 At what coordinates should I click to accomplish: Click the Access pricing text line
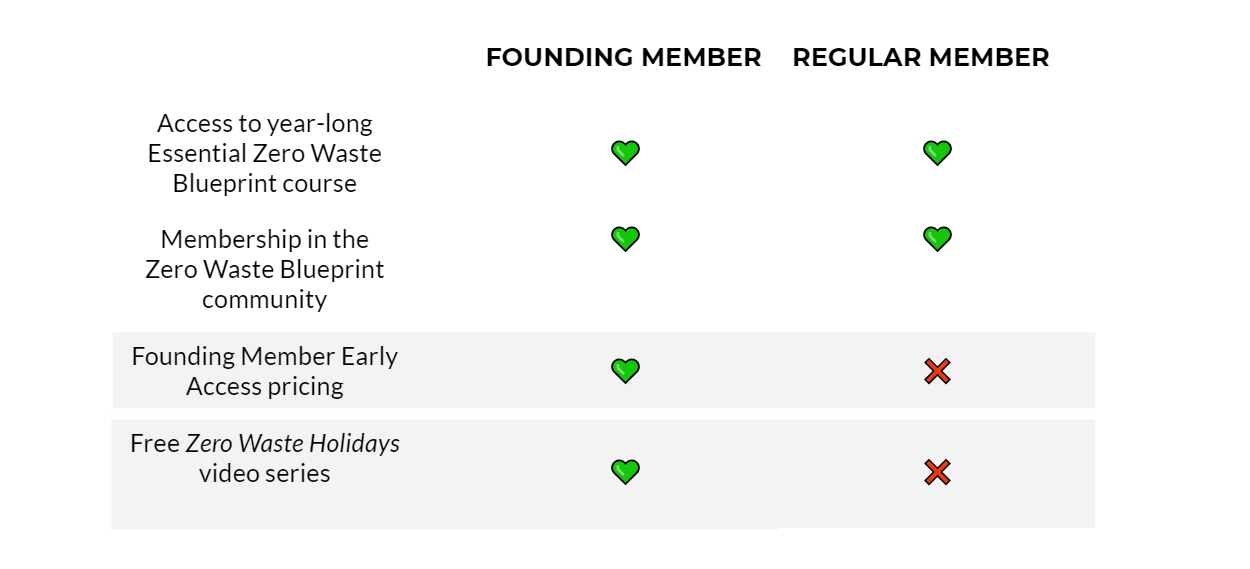pos(265,387)
